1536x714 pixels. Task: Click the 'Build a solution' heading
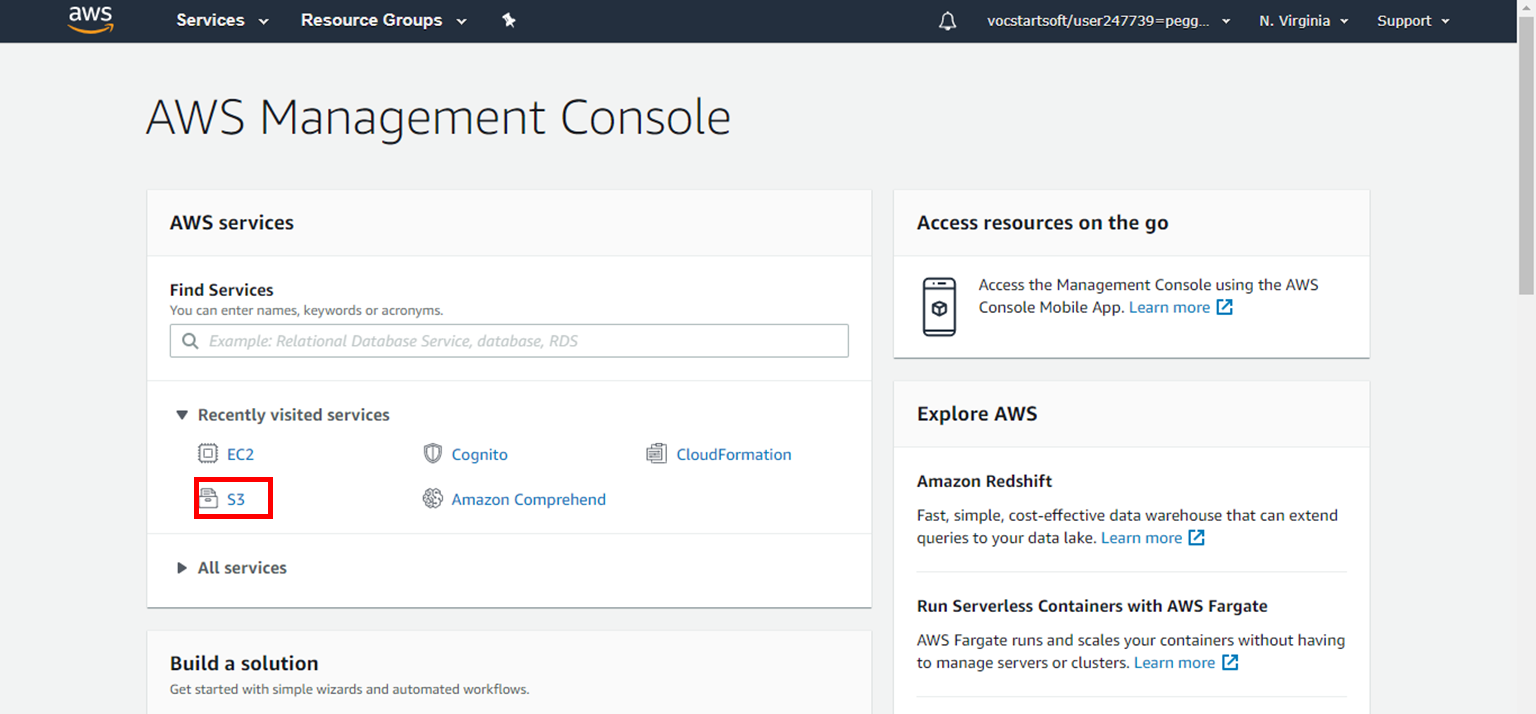[x=244, y=663]
